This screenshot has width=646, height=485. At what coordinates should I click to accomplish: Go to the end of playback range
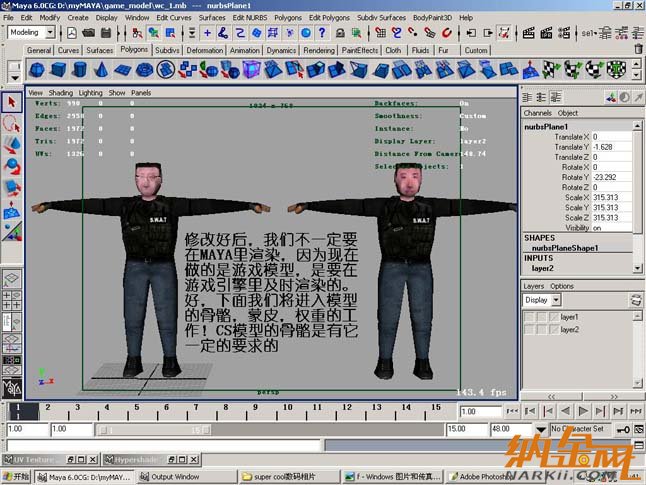[636, 411]
